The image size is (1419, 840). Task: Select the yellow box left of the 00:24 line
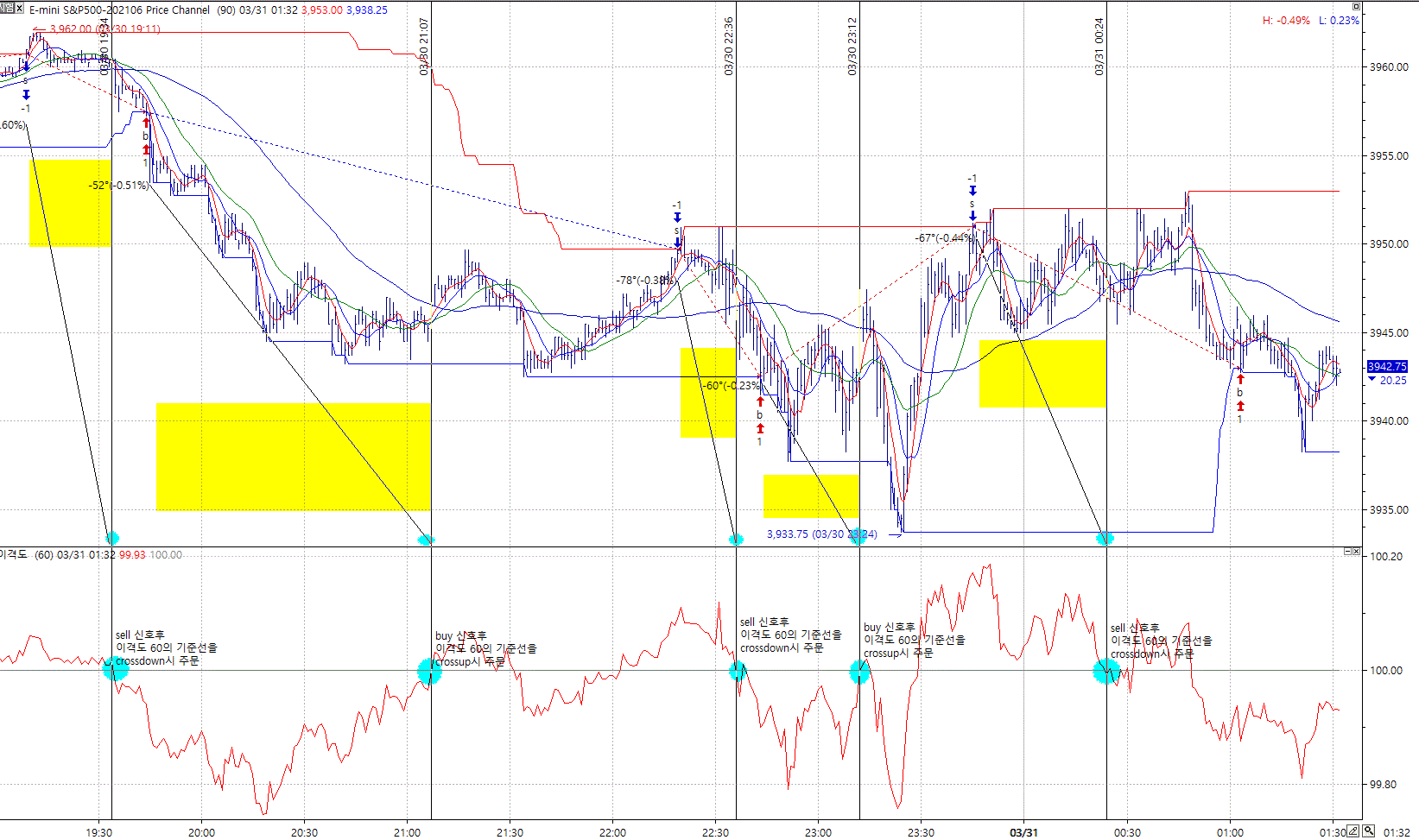(x=1042, y=373)
